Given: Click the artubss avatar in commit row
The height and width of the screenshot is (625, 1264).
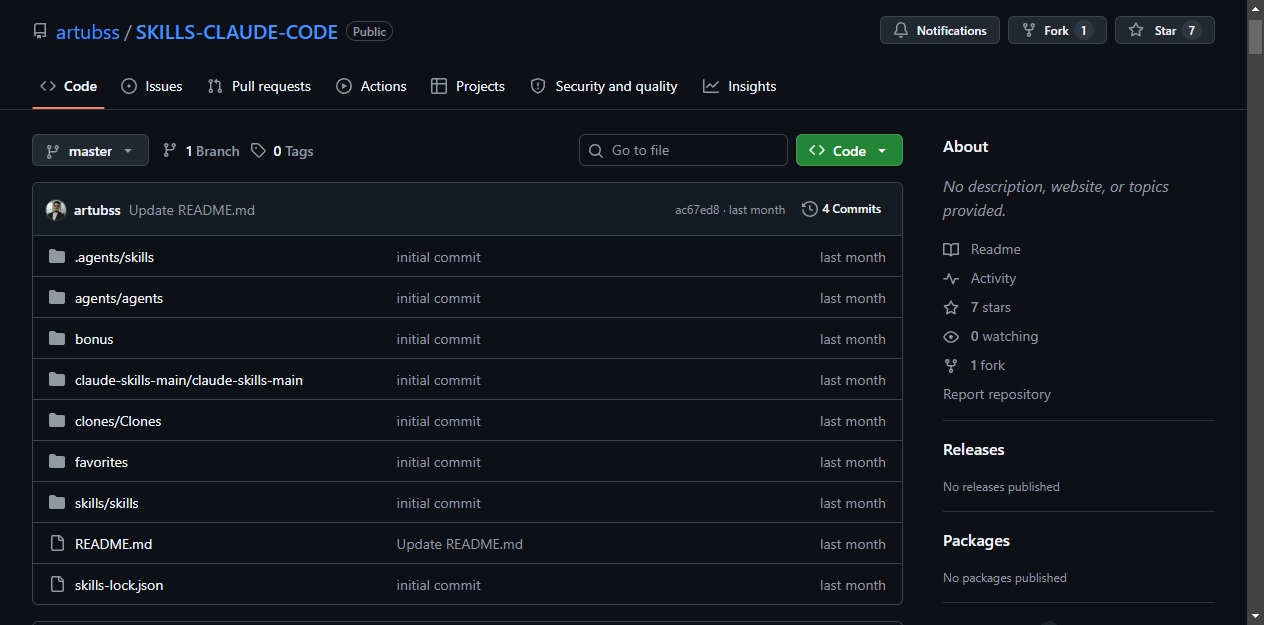Looking at the screenshot, I should (x=56, y=210).
